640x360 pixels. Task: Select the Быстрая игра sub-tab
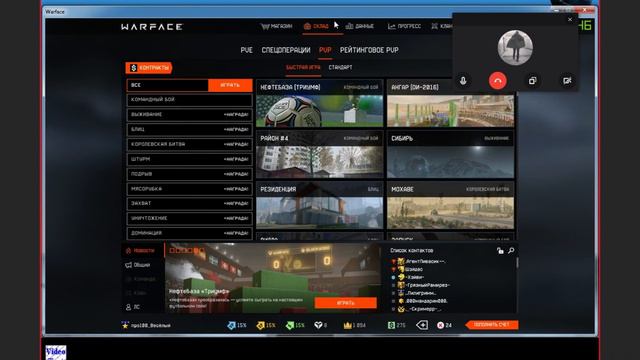click(x=303, y=67)
